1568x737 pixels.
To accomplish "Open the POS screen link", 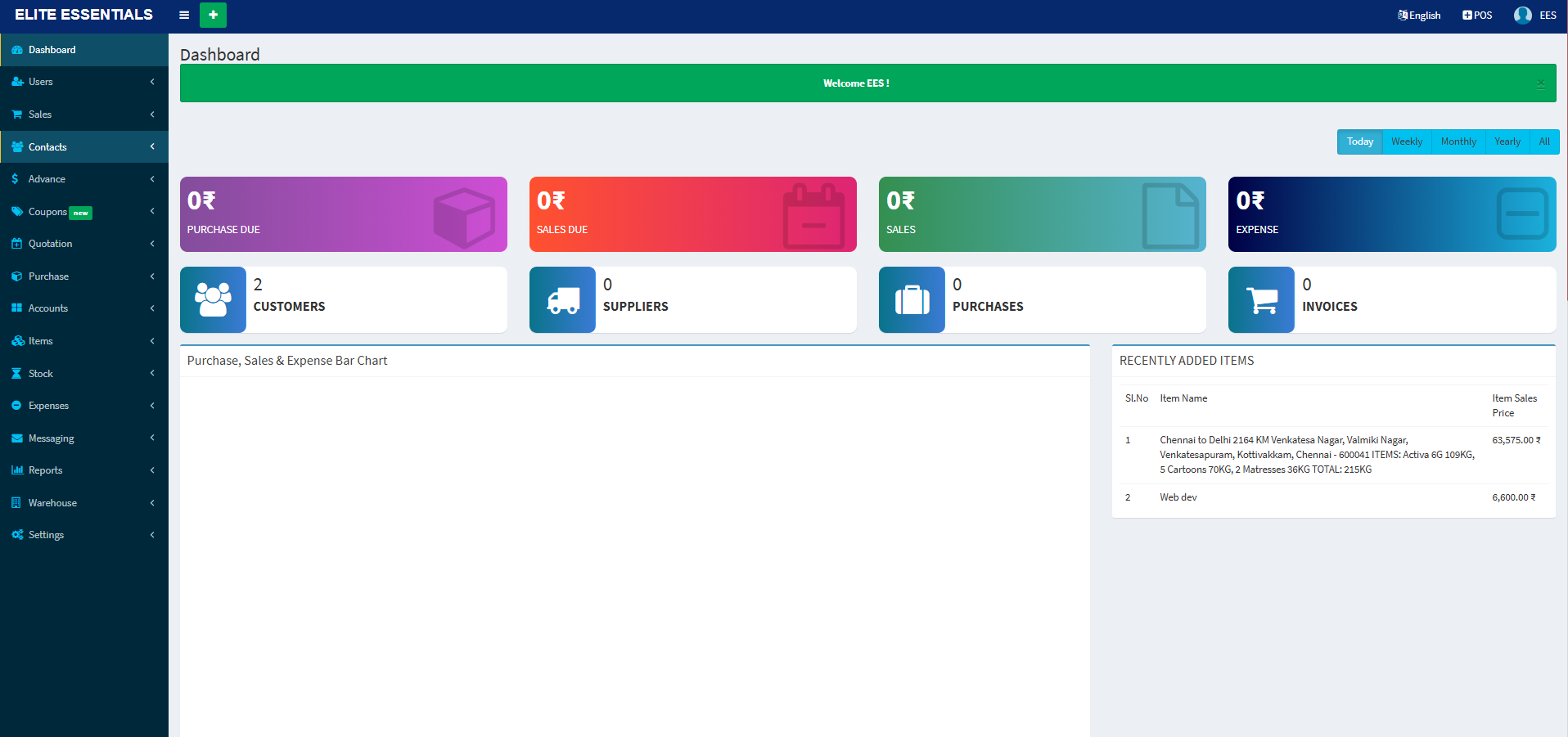I will coord(1477,16).
